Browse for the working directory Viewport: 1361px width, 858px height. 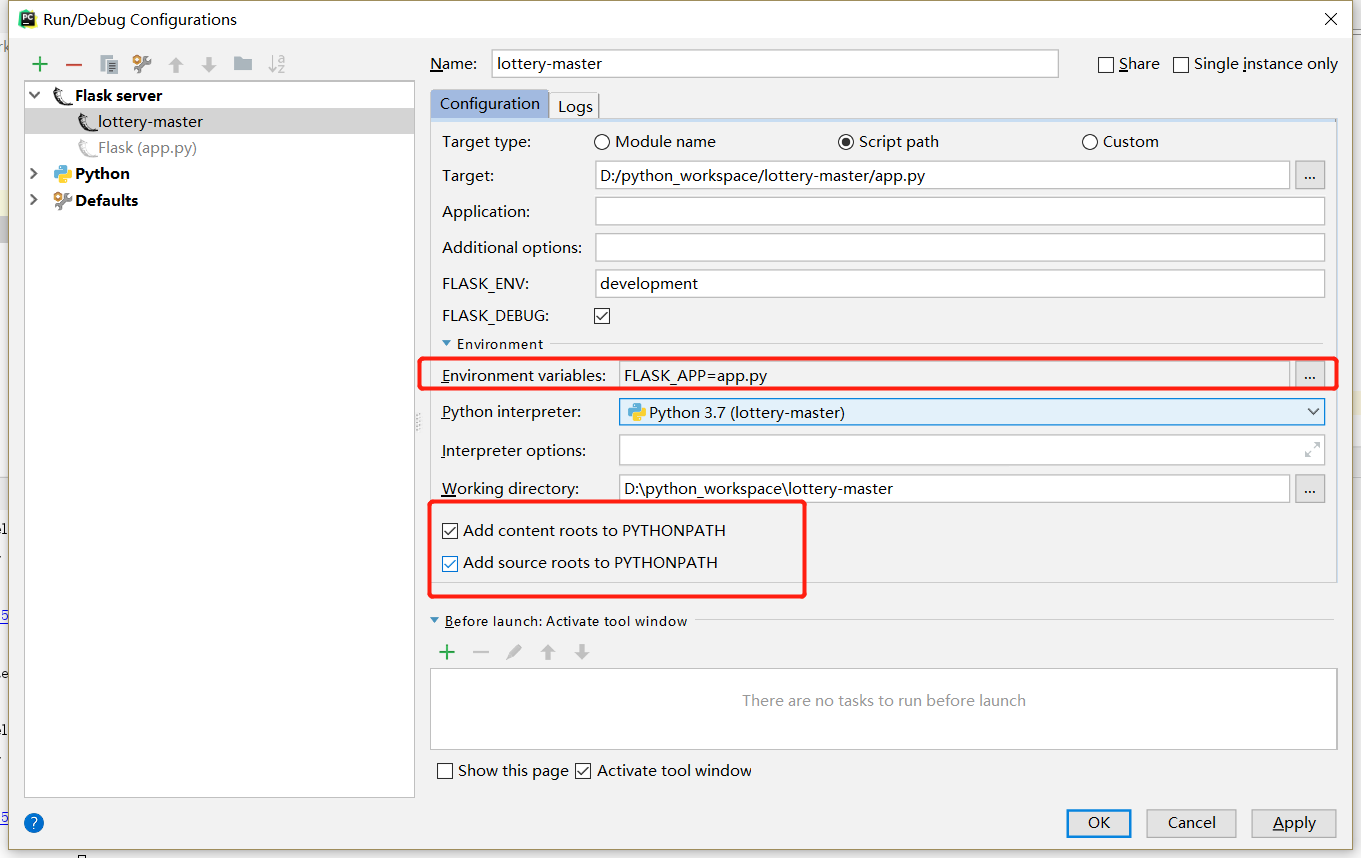click(x=1310, y=489)
